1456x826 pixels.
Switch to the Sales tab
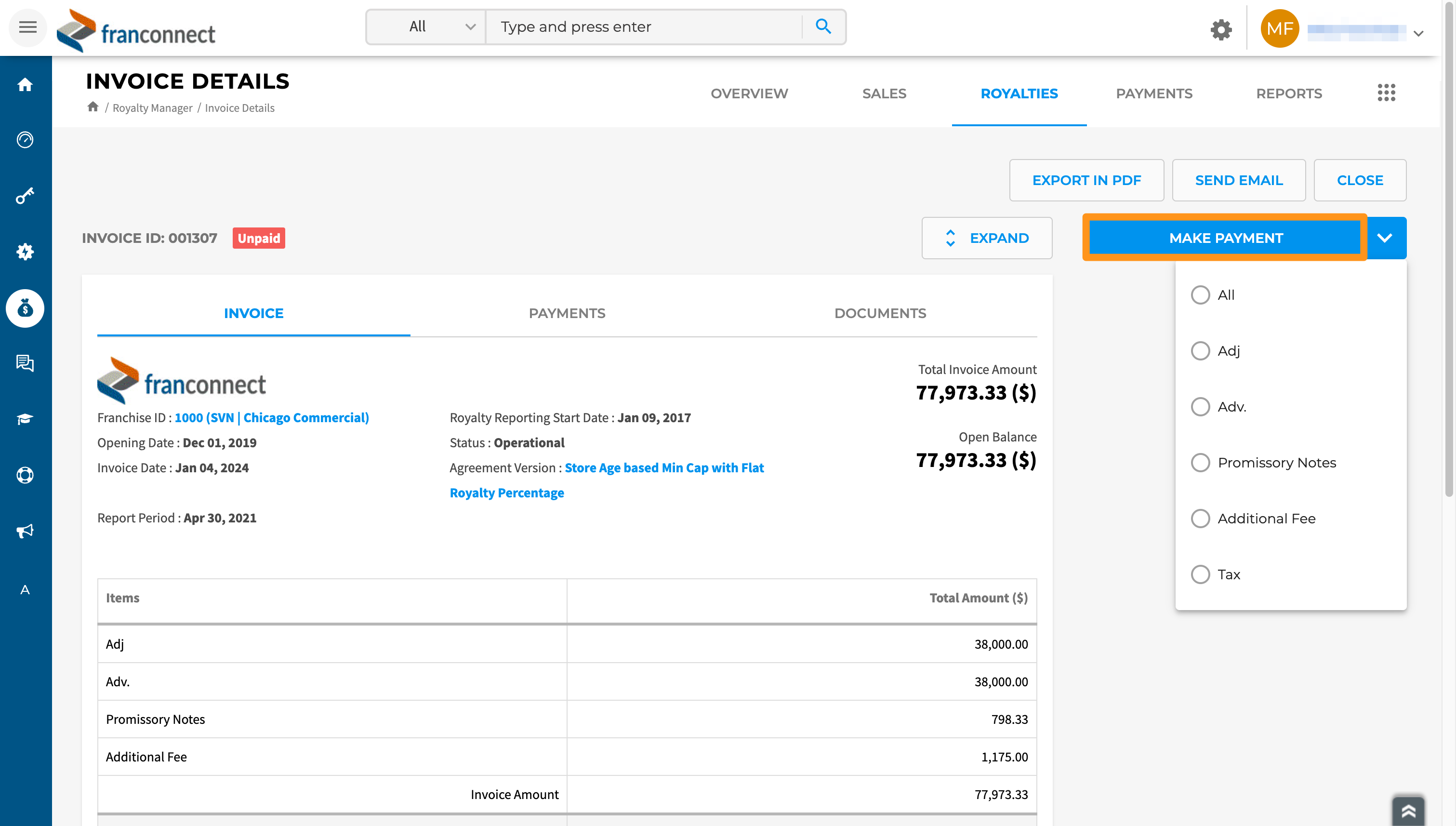pos(884,93)
